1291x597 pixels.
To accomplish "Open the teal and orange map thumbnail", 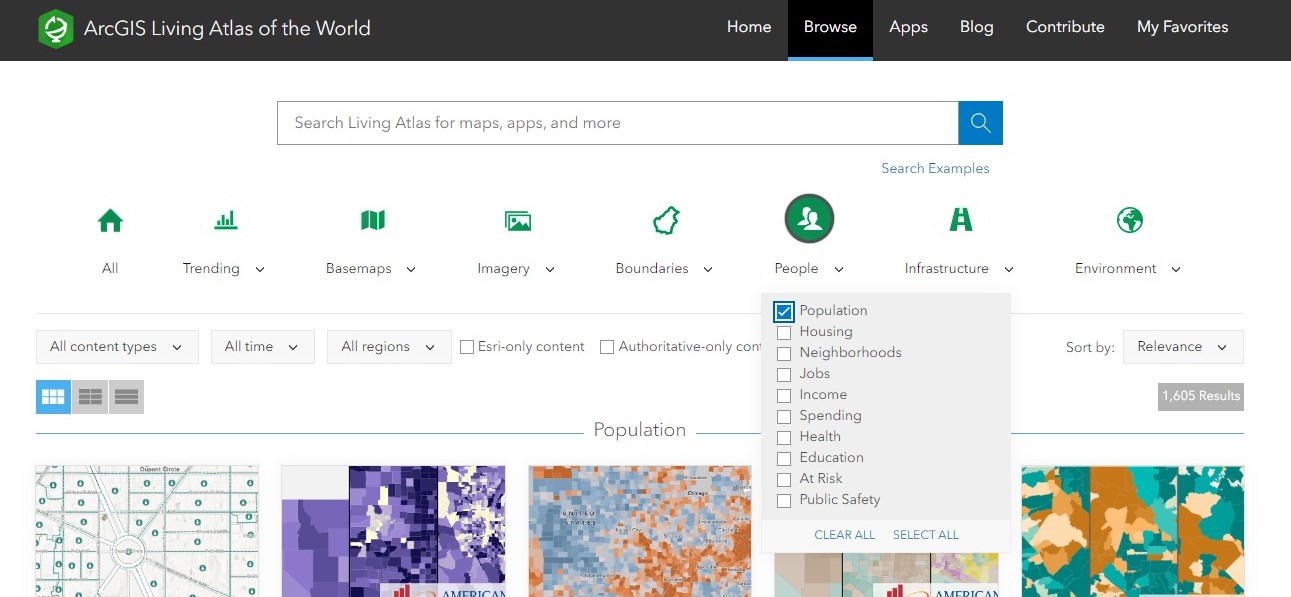I will tap(1133, 531).
